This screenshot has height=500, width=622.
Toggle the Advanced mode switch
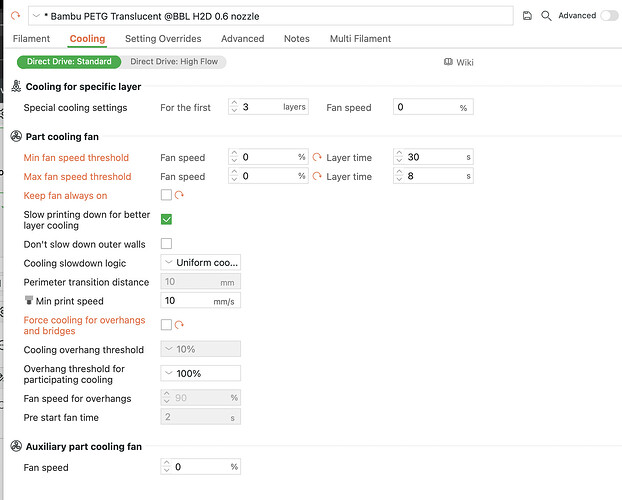point(609,16)
